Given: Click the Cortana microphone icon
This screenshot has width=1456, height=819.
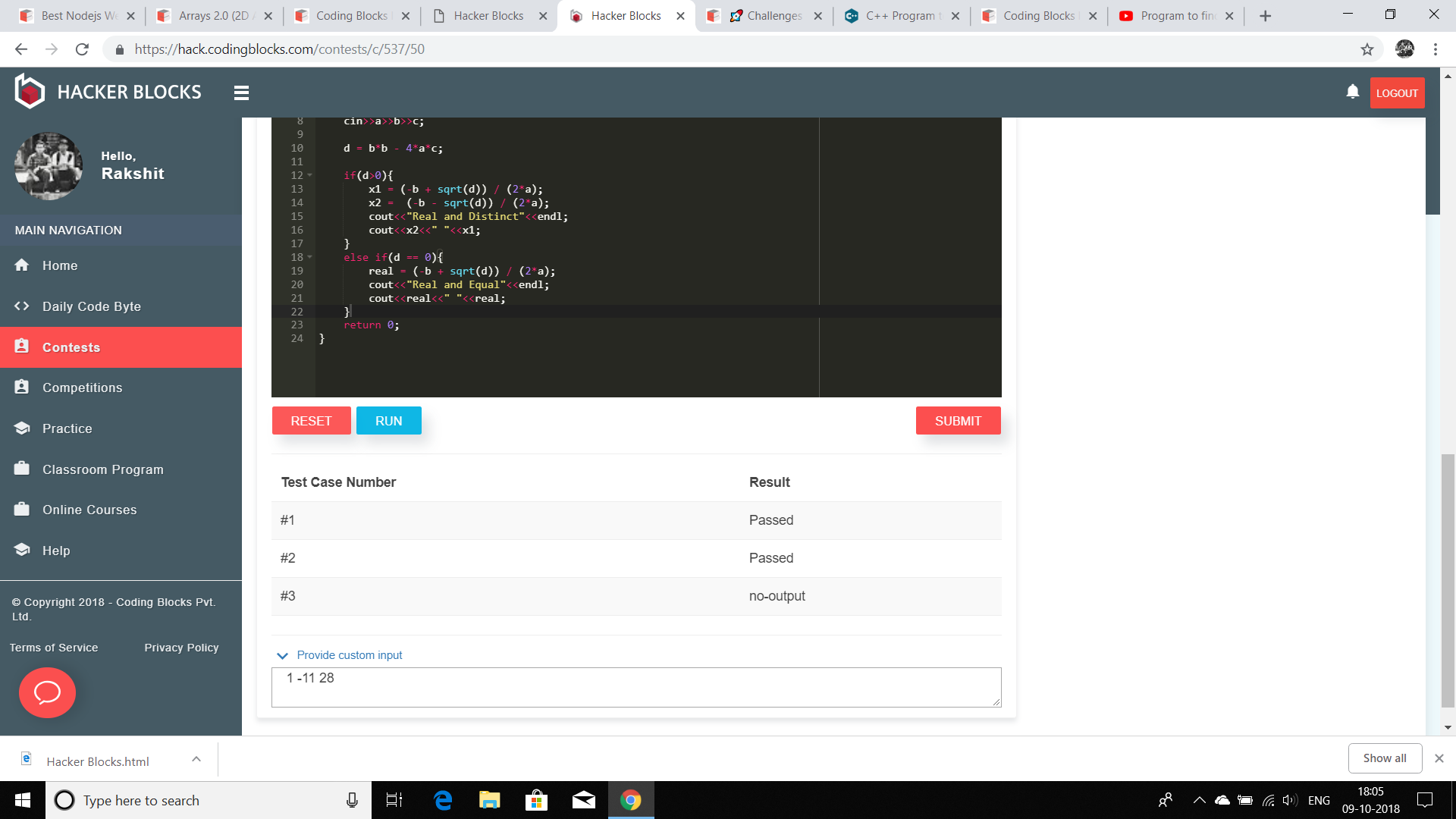Looking at the screenshot, I should click(352, 800).
